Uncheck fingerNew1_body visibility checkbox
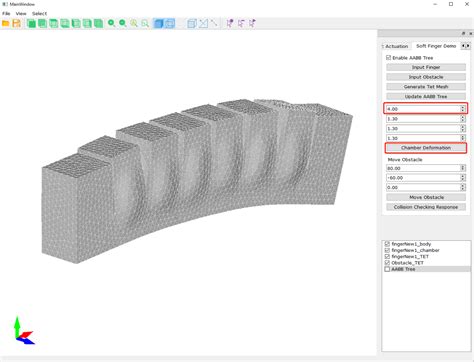The width and height of the screenshot is (474, 362). point(387,244)
